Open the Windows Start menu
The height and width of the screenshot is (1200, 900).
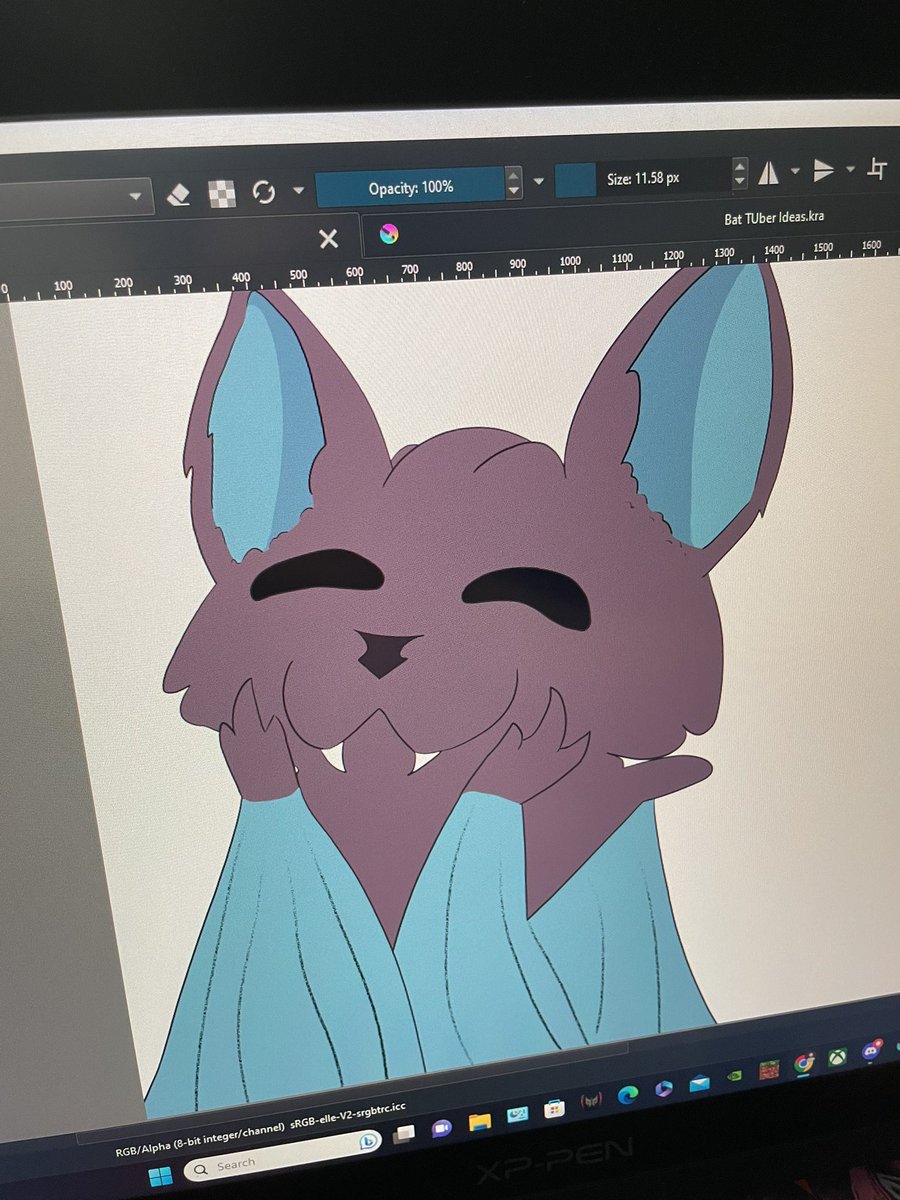click(160, 1176)
